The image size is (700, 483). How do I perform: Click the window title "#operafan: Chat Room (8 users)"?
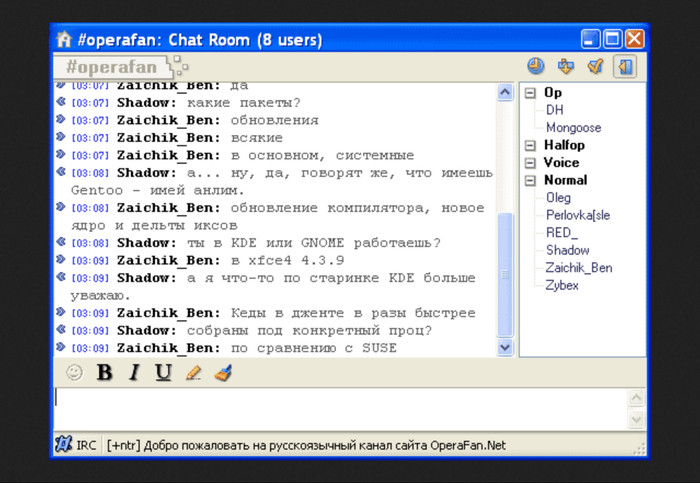coord(200,40)
